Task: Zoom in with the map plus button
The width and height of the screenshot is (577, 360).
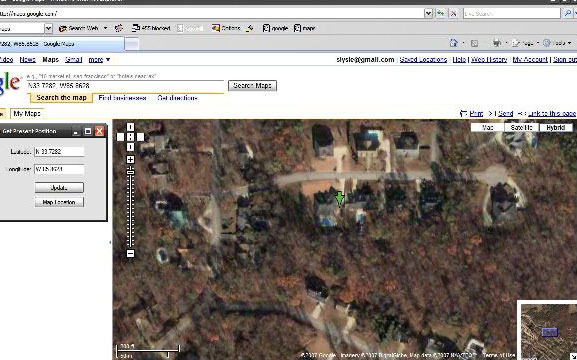Action: pyautogui.click(x=130, y=159)
